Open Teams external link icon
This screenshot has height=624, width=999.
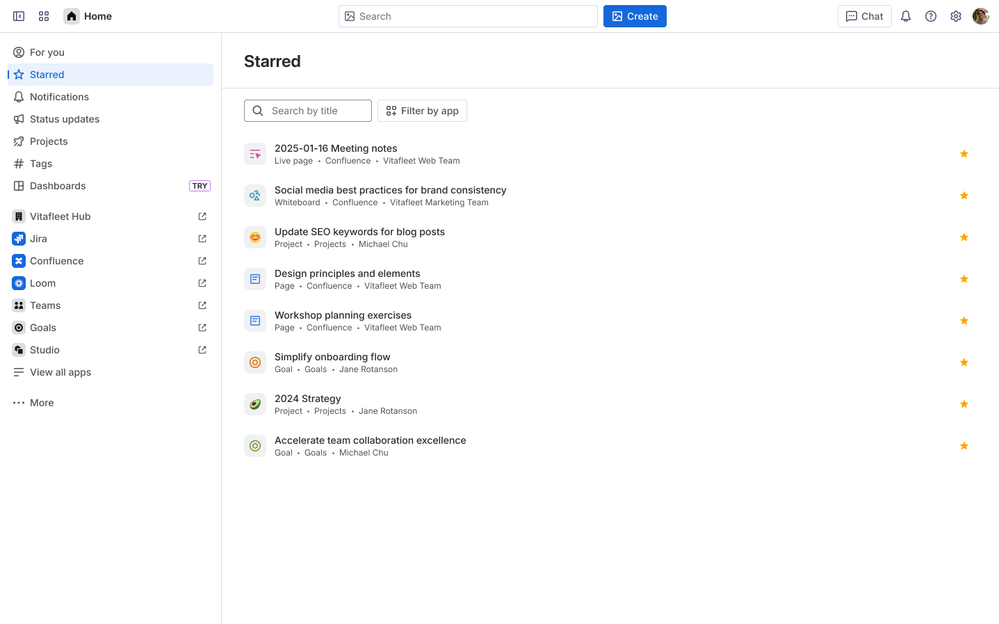click(x=202, y=306)
